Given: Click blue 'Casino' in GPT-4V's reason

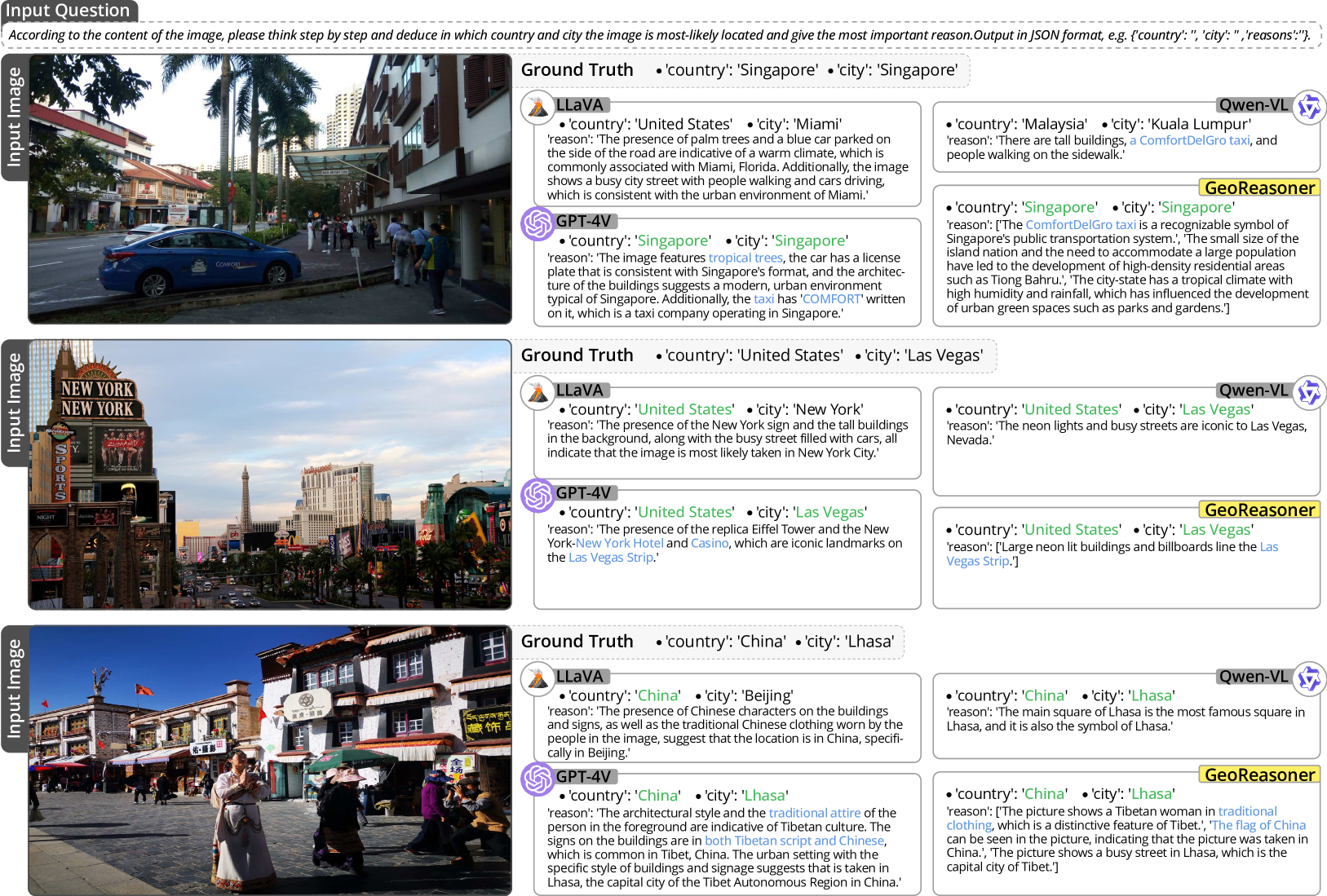Looking at the screenshot, I should point(710,543).
